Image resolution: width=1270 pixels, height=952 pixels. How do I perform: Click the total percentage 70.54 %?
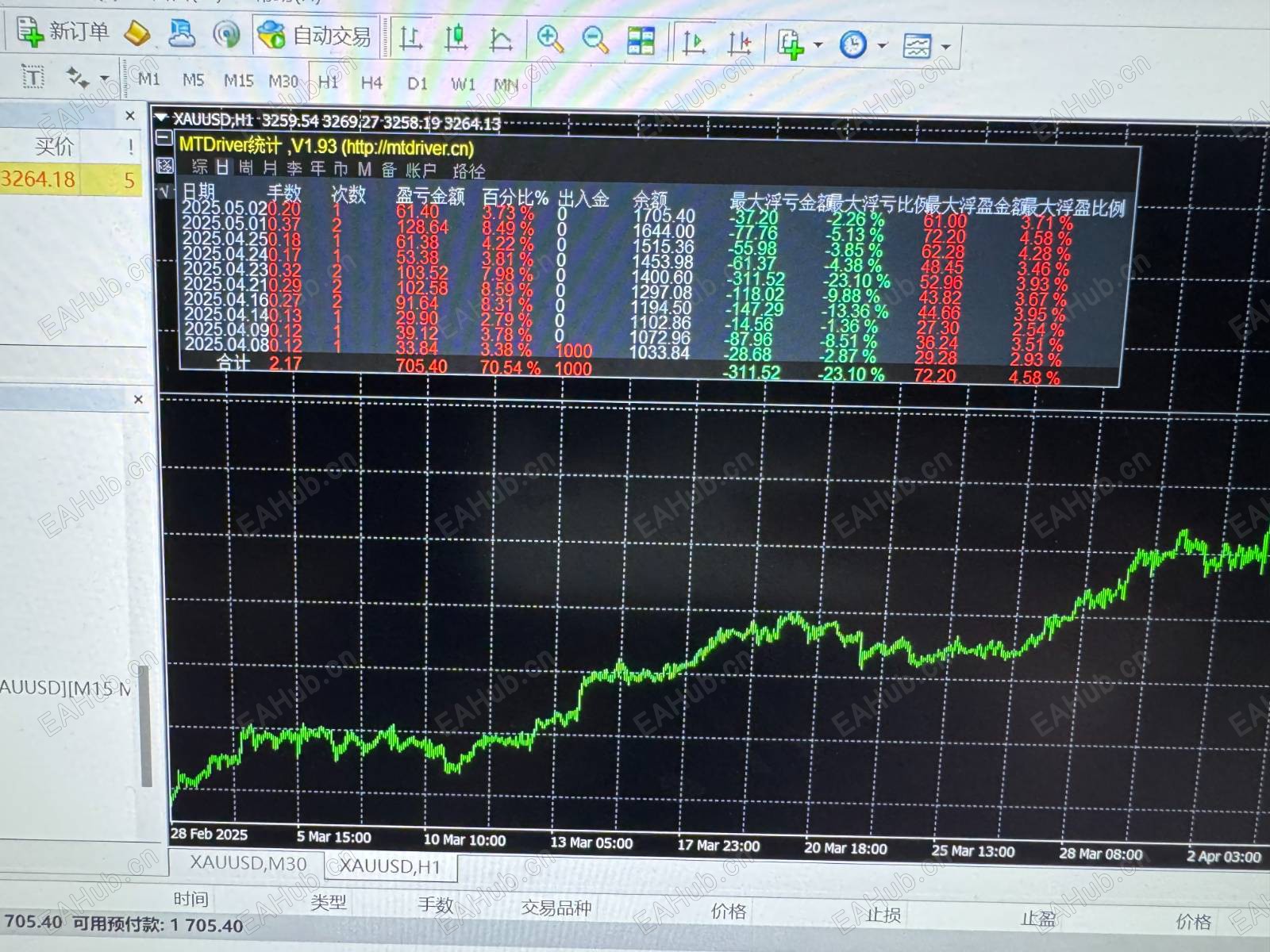pyautogui.click(x=510, y=367)
